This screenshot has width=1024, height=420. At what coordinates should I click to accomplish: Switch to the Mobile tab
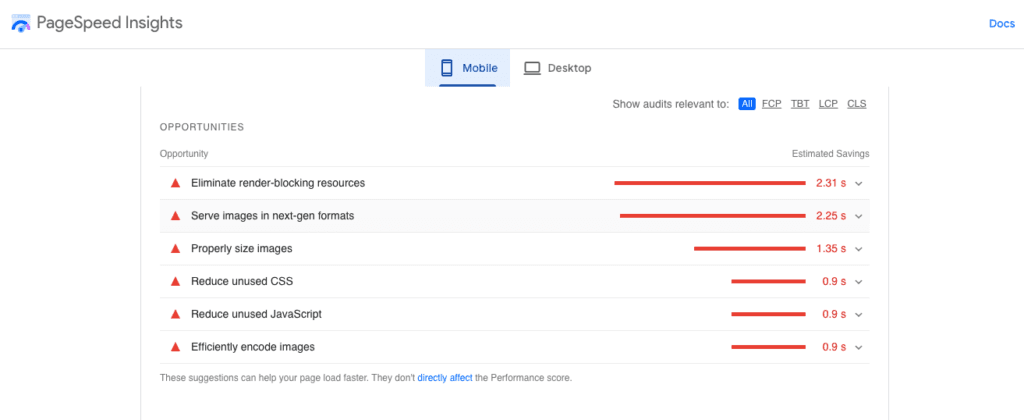(x=468, y=68)
